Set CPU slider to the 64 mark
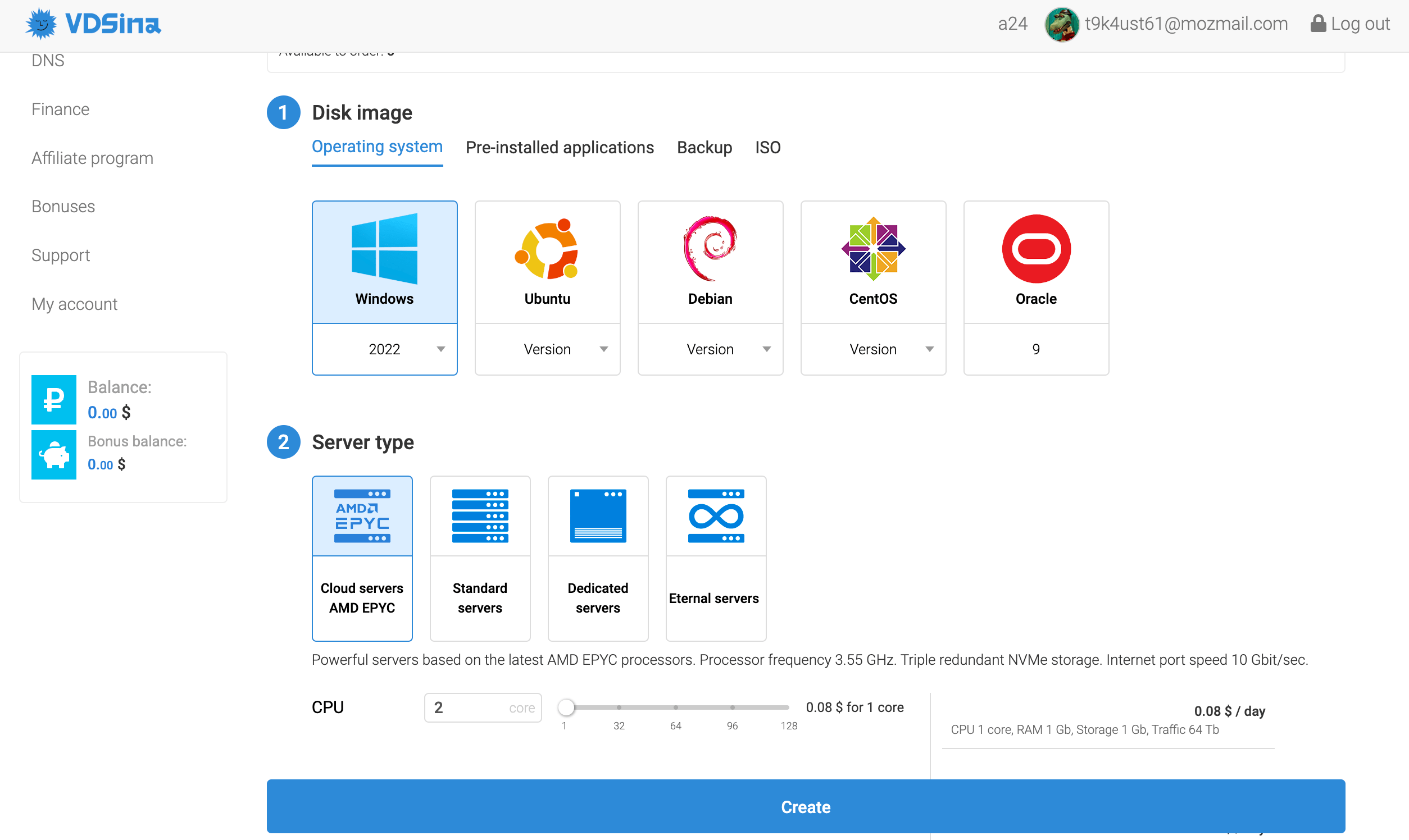1409x840 pixels. point(676,707)
